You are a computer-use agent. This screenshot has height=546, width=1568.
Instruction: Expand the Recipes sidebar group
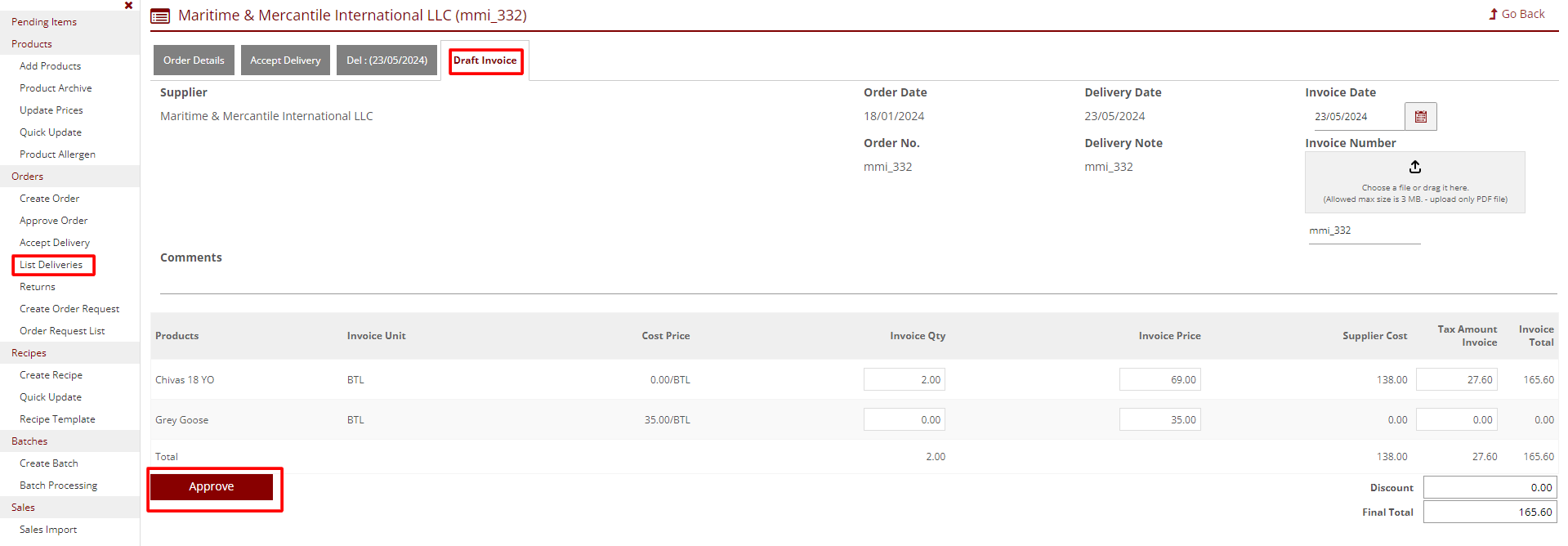29,353
